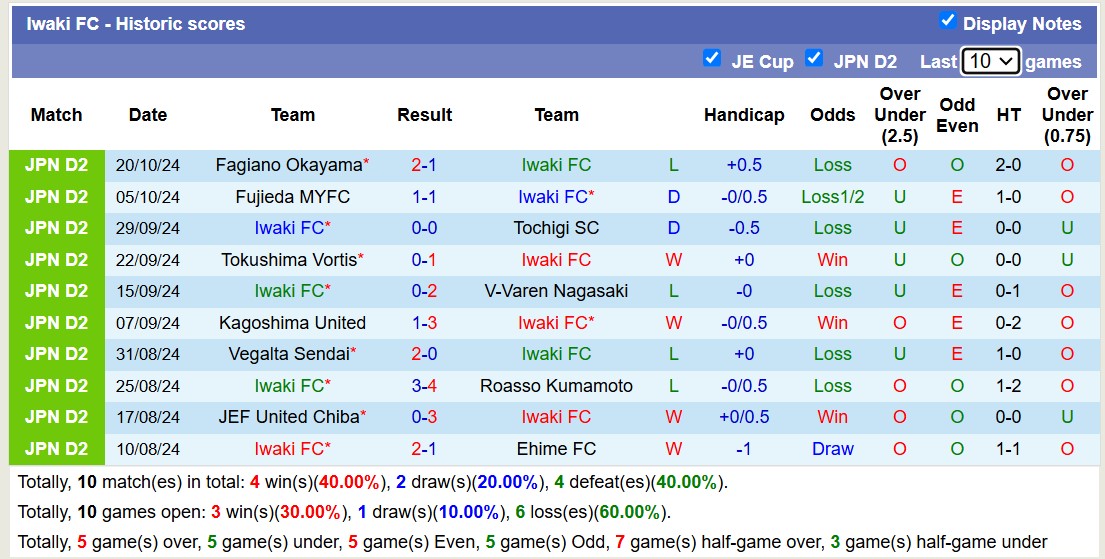Click the JPN D2 label for 20/10/24 match

[56, 165]
